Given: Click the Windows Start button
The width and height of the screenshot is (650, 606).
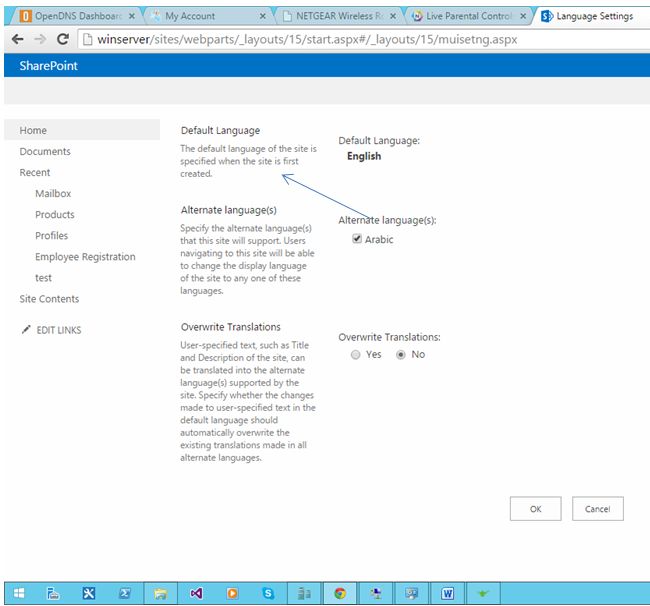Looking at the screenshot, I should 19,593.
